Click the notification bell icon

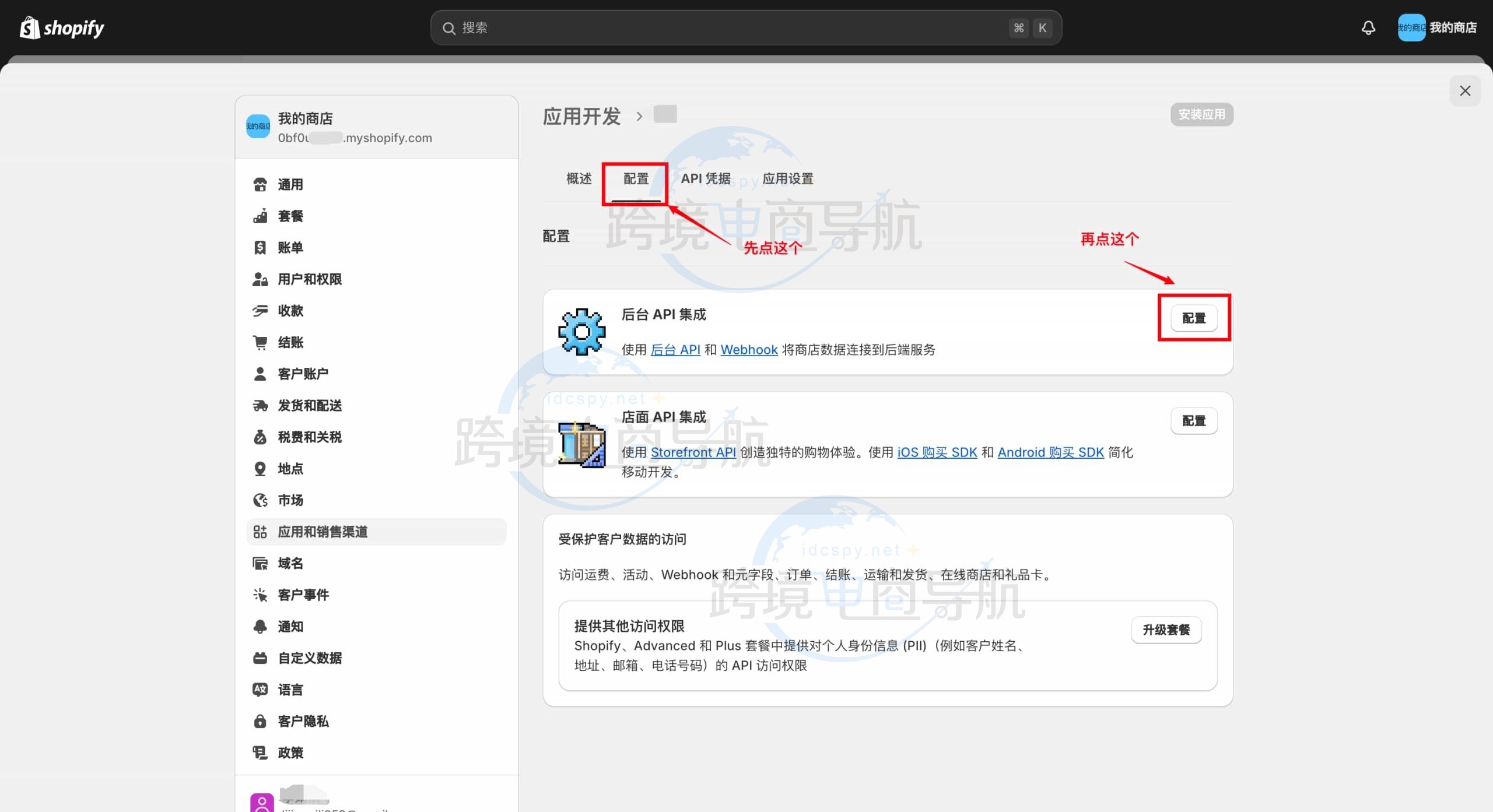tap(1368, 27)
